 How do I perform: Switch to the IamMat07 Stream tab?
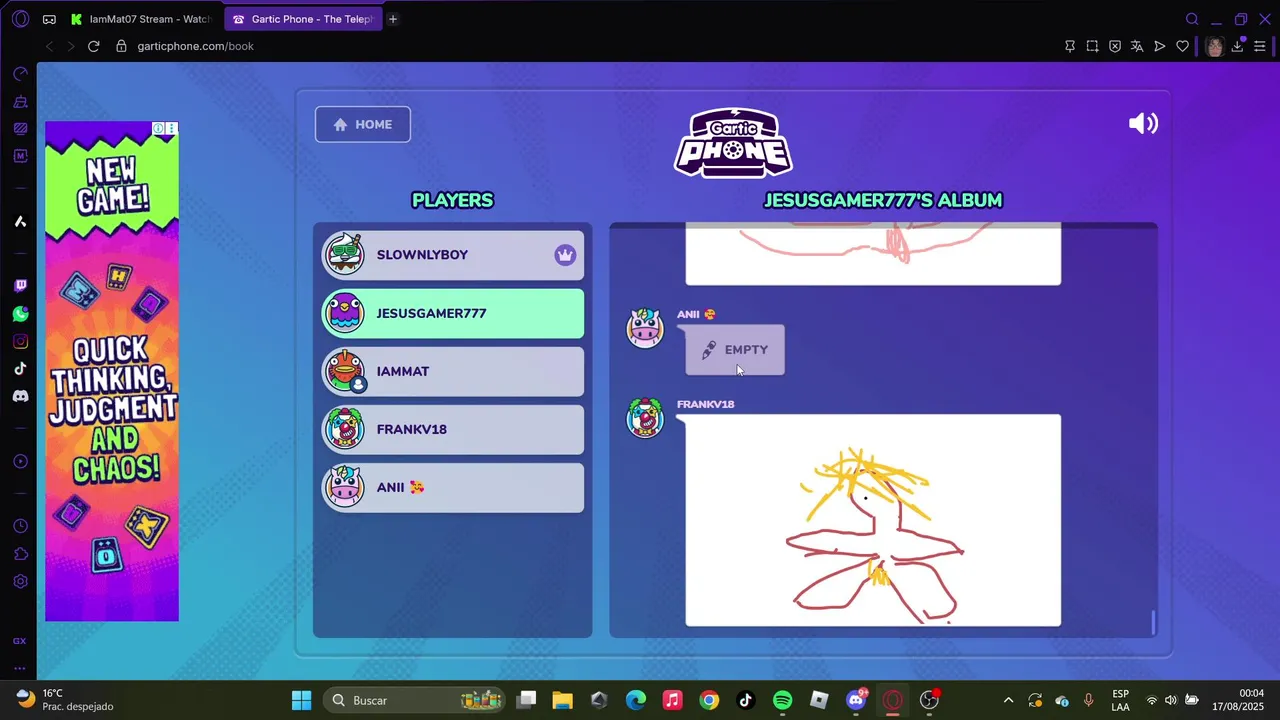coord(141,19)
